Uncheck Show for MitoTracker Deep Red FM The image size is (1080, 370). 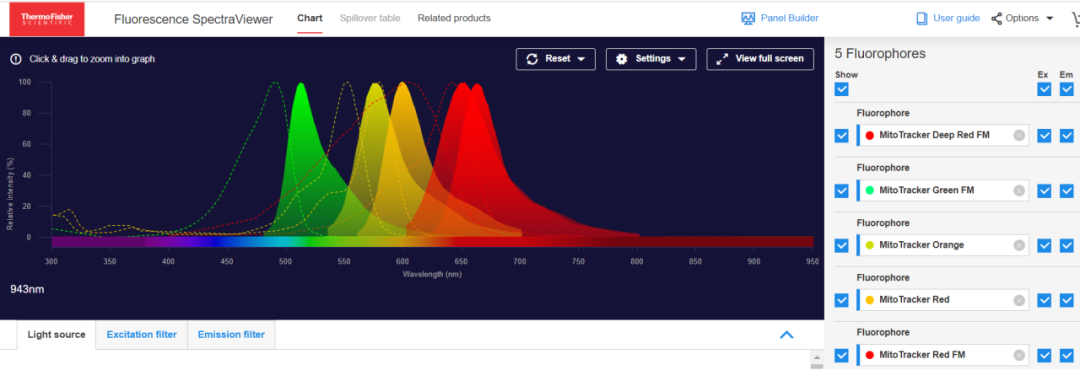point(841,136)
